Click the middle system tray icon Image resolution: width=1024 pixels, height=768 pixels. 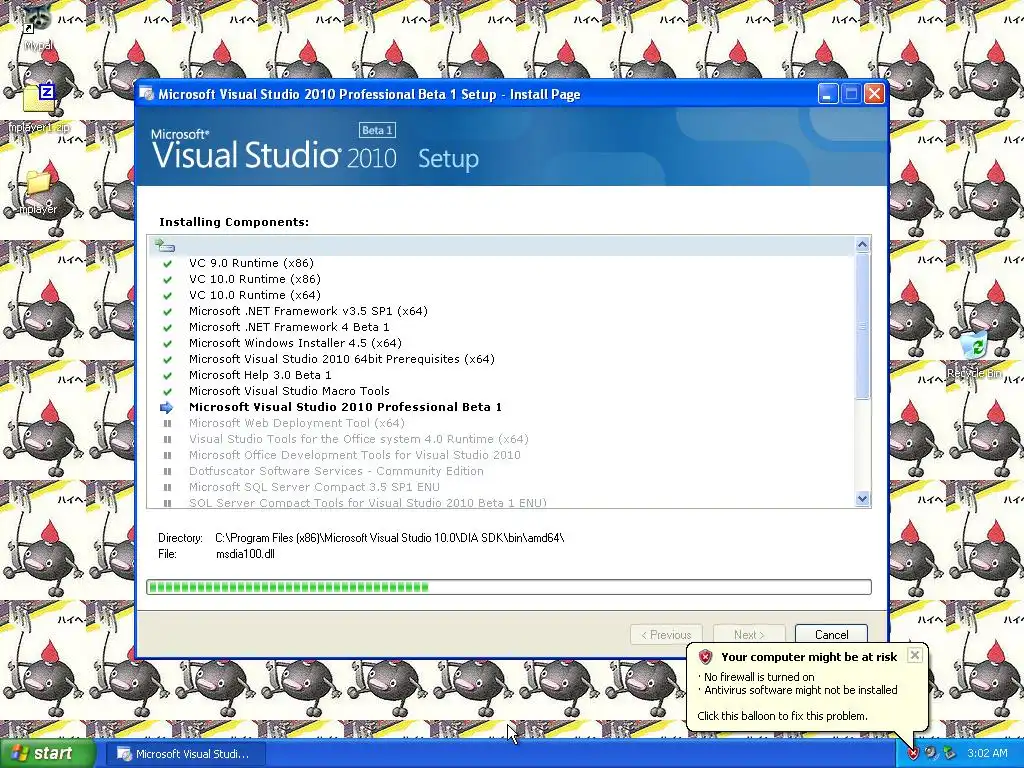click(931, 753)
